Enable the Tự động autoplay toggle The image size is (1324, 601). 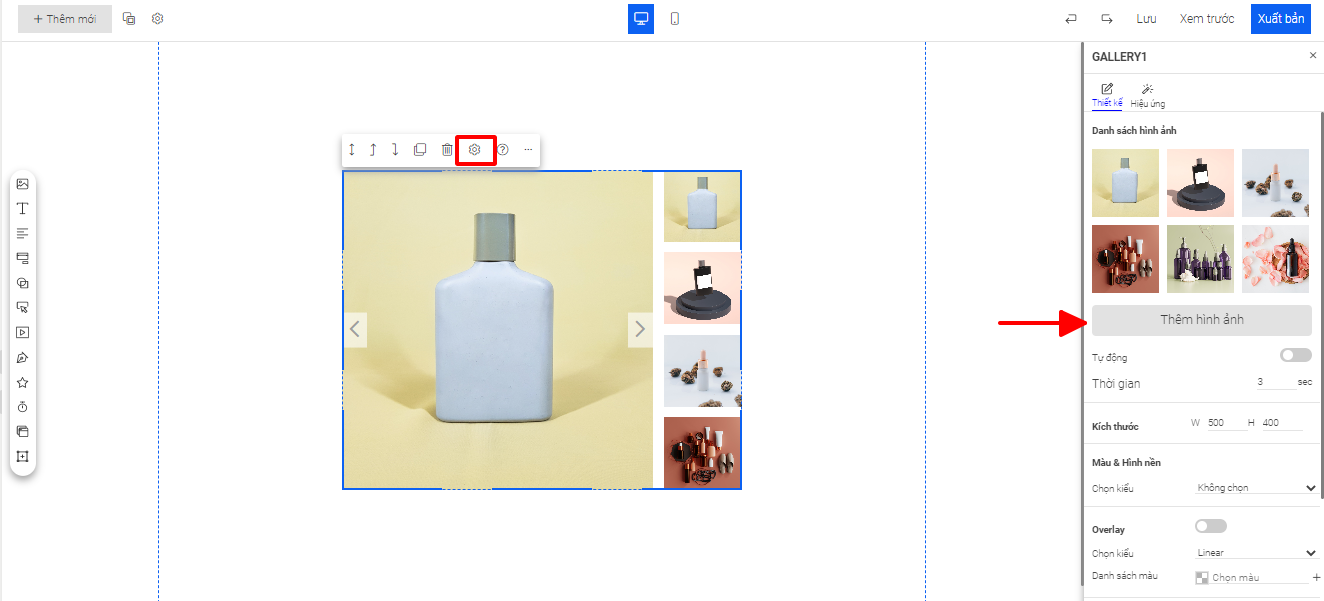point(1295,355)
